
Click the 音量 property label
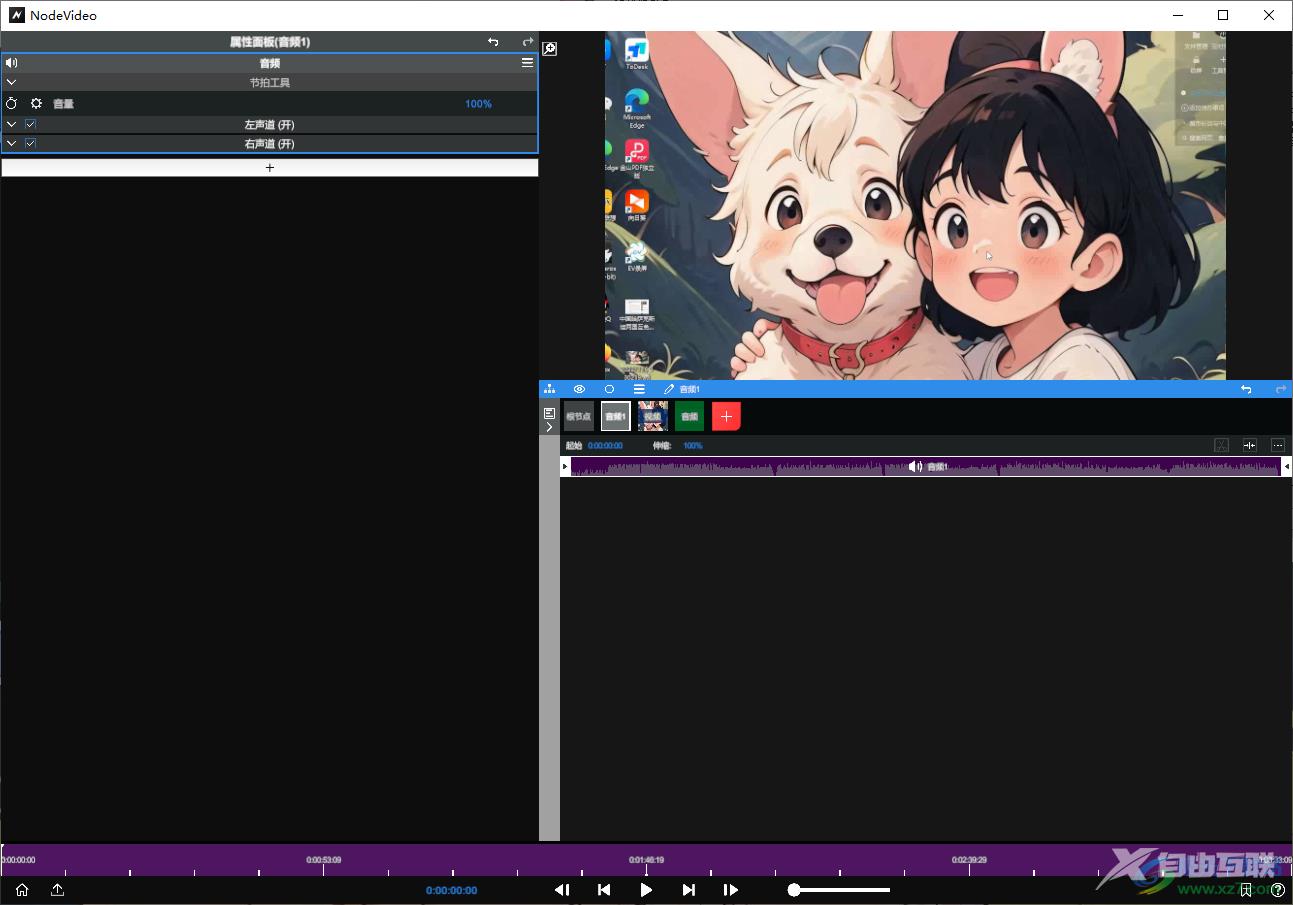[63, 104]
